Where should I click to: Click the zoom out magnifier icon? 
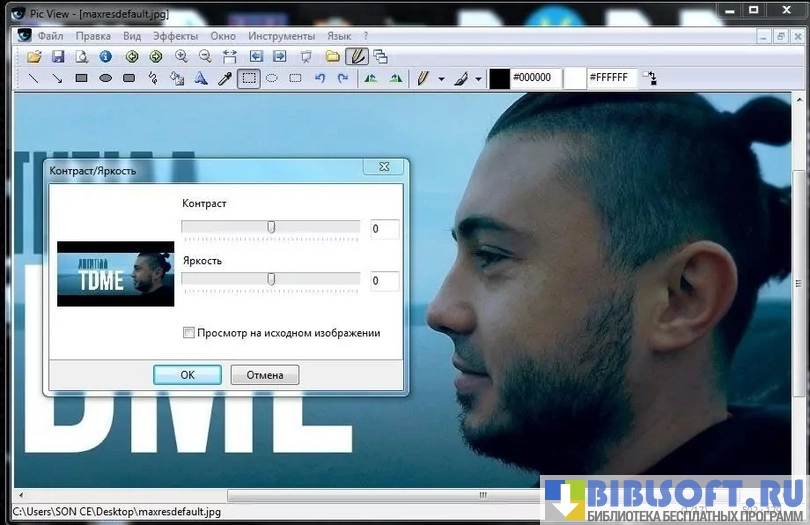[x=205, y=56]
